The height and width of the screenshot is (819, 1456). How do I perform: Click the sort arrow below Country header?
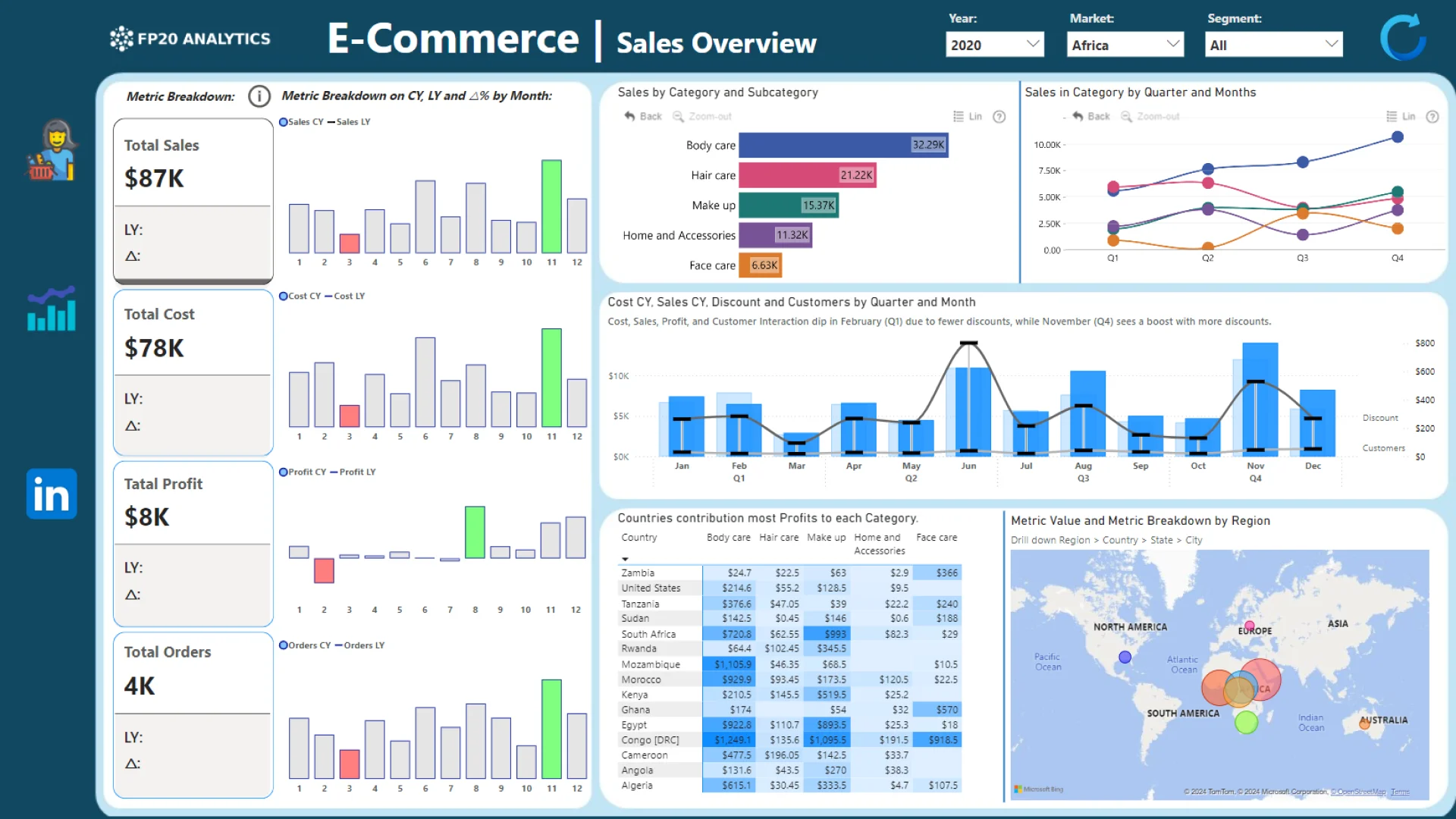(x=626, y=559)
